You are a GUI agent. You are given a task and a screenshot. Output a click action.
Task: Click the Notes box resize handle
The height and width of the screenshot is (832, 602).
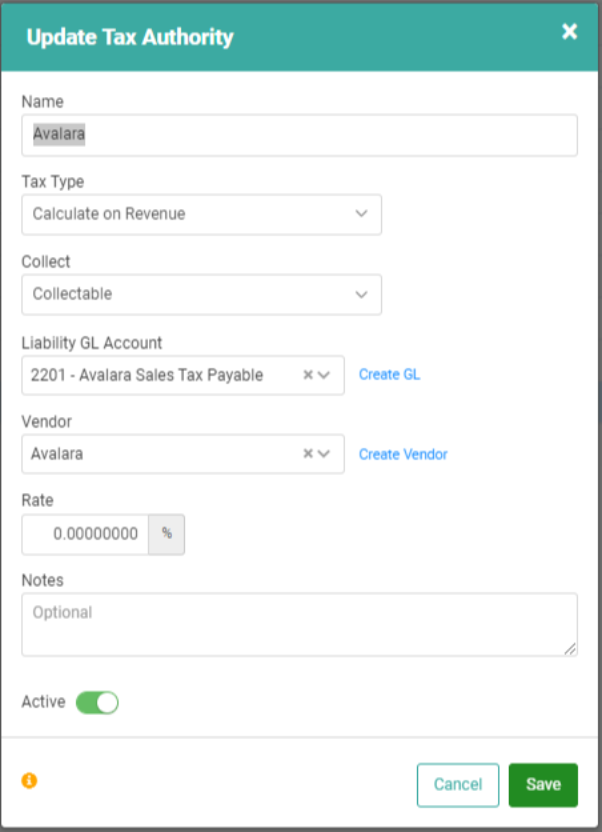point(570,648)
